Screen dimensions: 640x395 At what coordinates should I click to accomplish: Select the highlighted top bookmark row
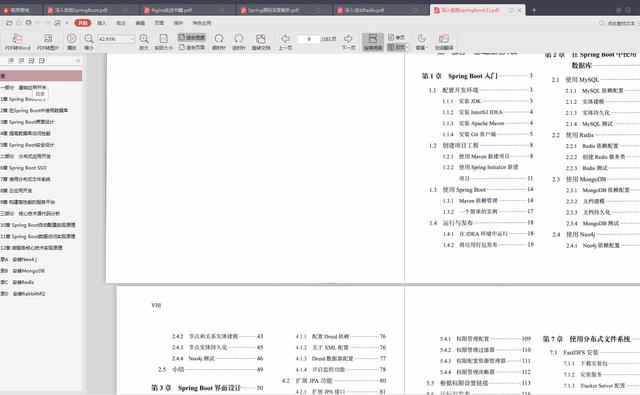[x=41, y=75]
